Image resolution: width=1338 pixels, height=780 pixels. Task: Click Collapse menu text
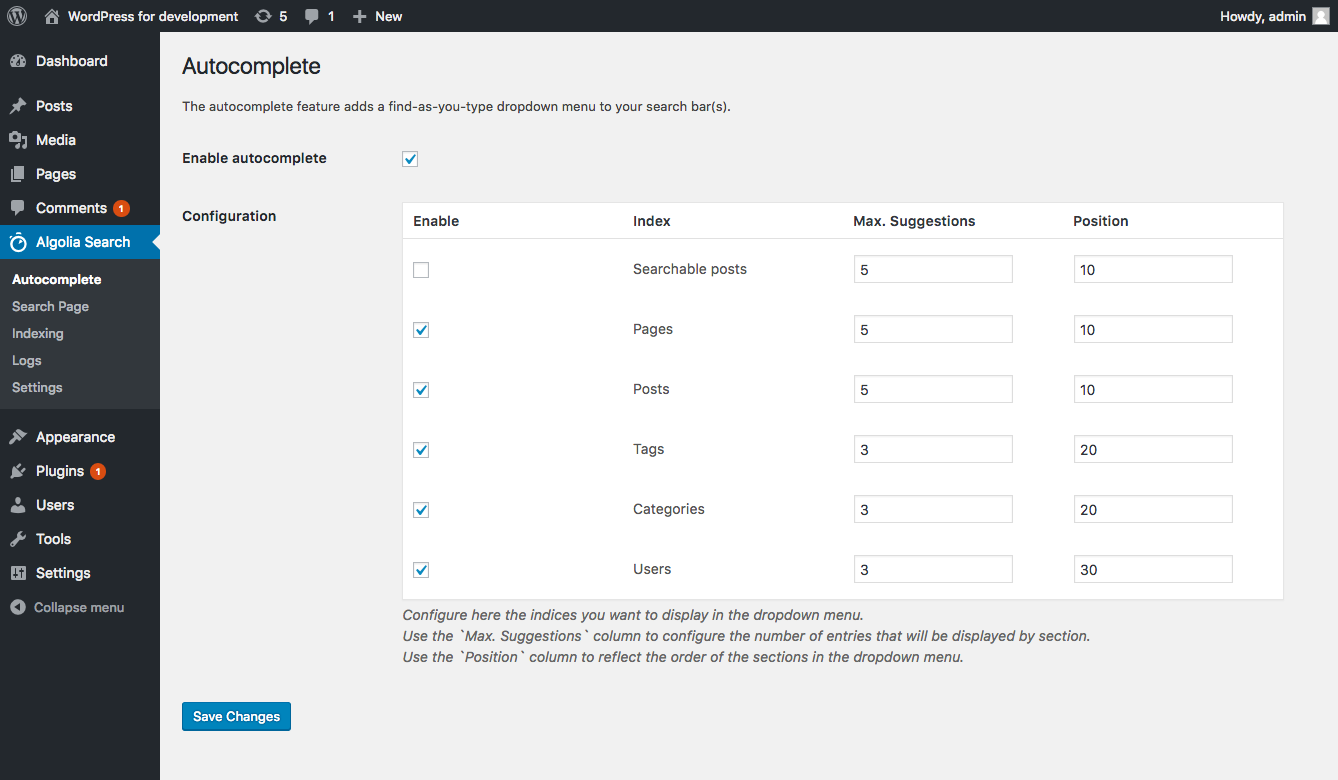(x=79, y=607)
